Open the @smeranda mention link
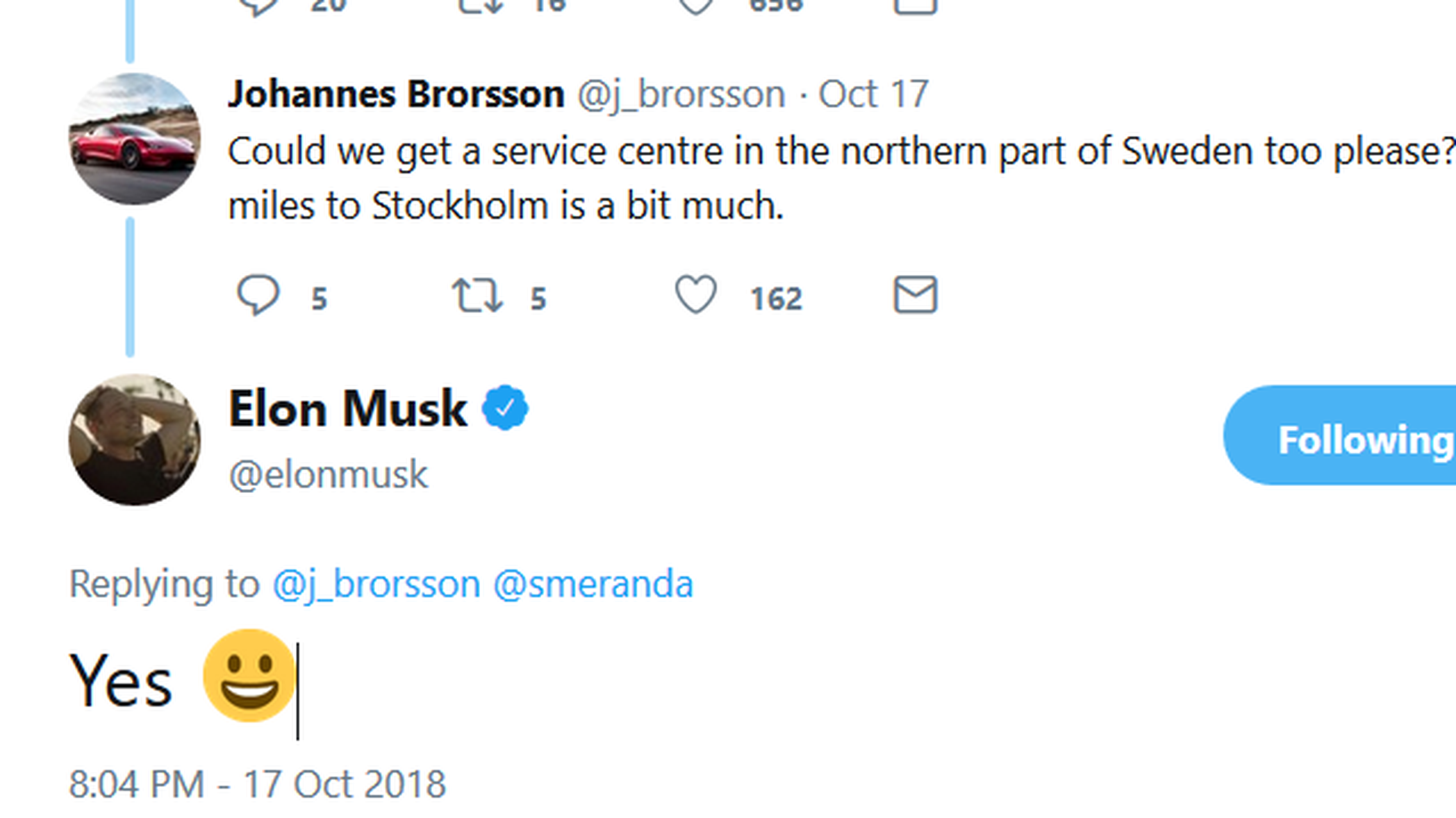This screenshot has height=818, width=1456. 593,583
